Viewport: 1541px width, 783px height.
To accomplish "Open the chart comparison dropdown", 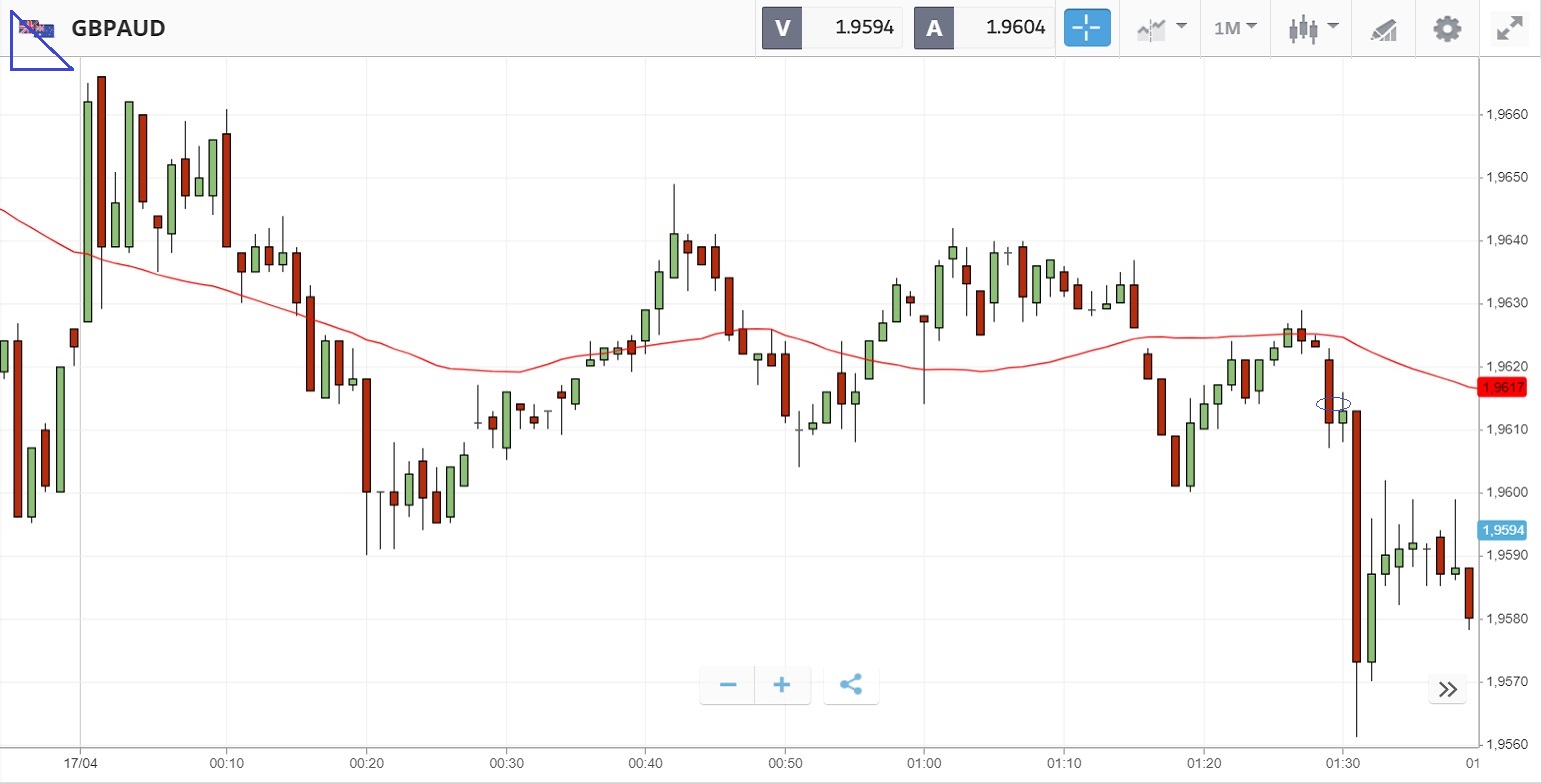I will pyautogui.click(x=1162, y=28).
